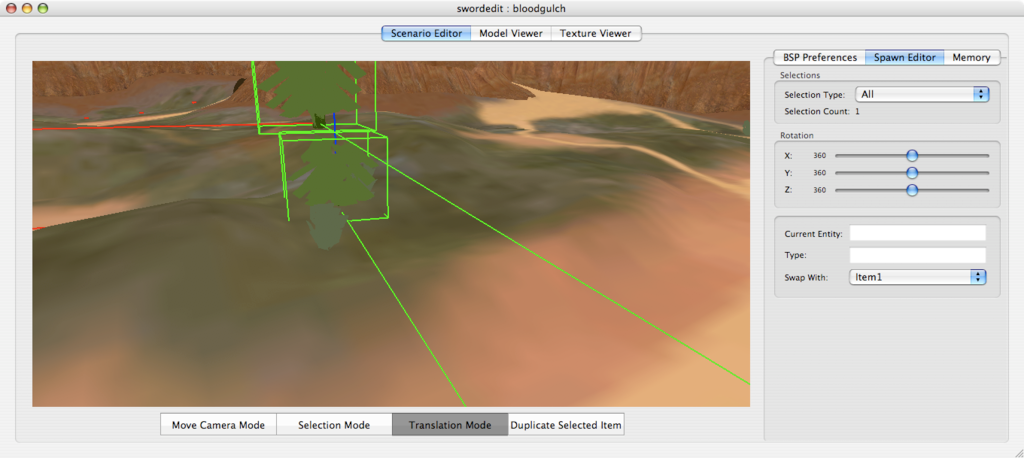Screen dimensions: 1024x458
Task: Open the Memory tab
Action: click(971, 57)
